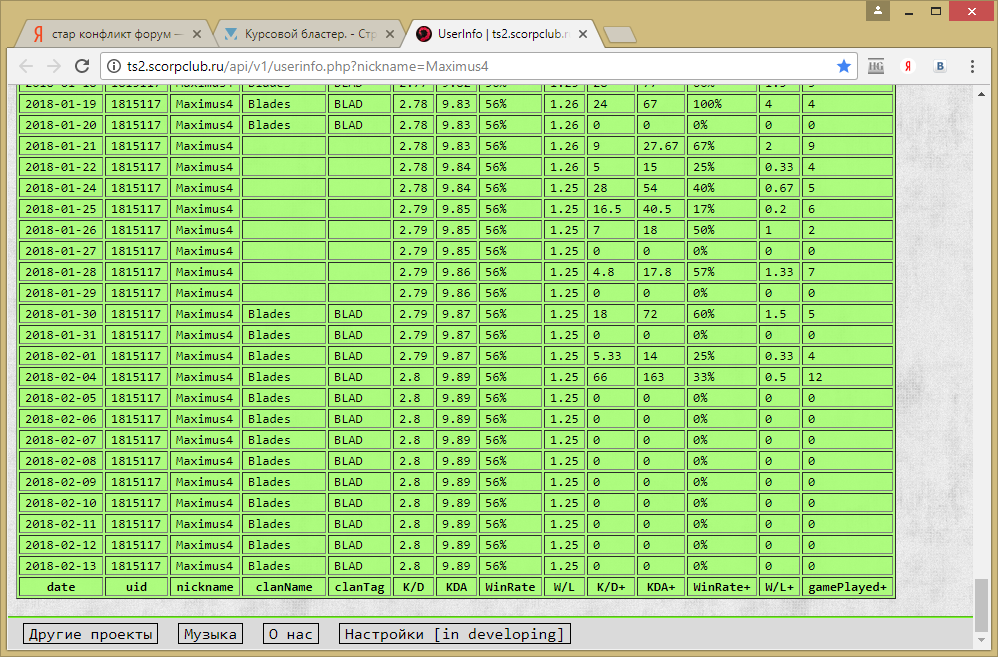Click the WinRate+ value 17%
The image size is (998, 657).
coord(722,209)
